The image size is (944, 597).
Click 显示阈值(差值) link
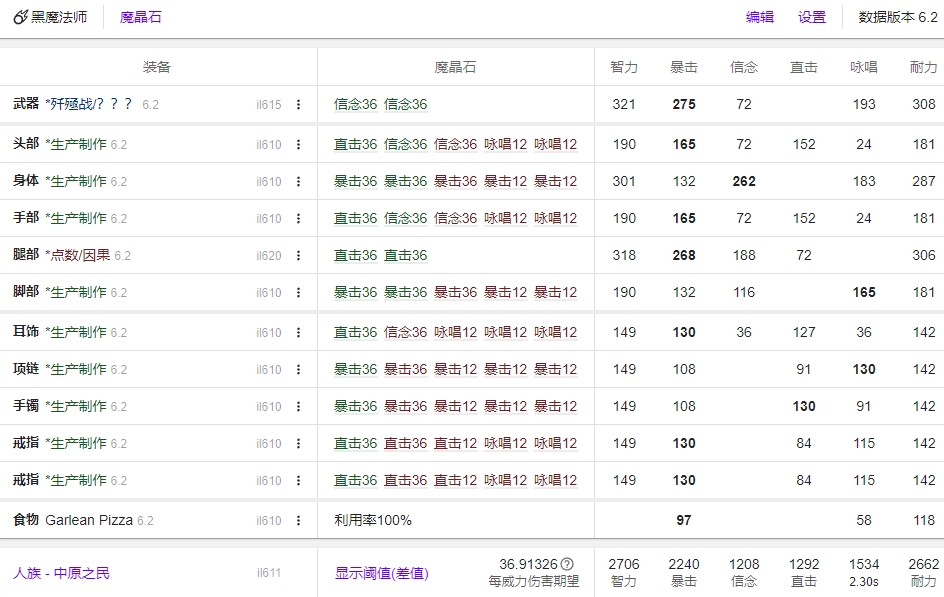pos(381,573)
